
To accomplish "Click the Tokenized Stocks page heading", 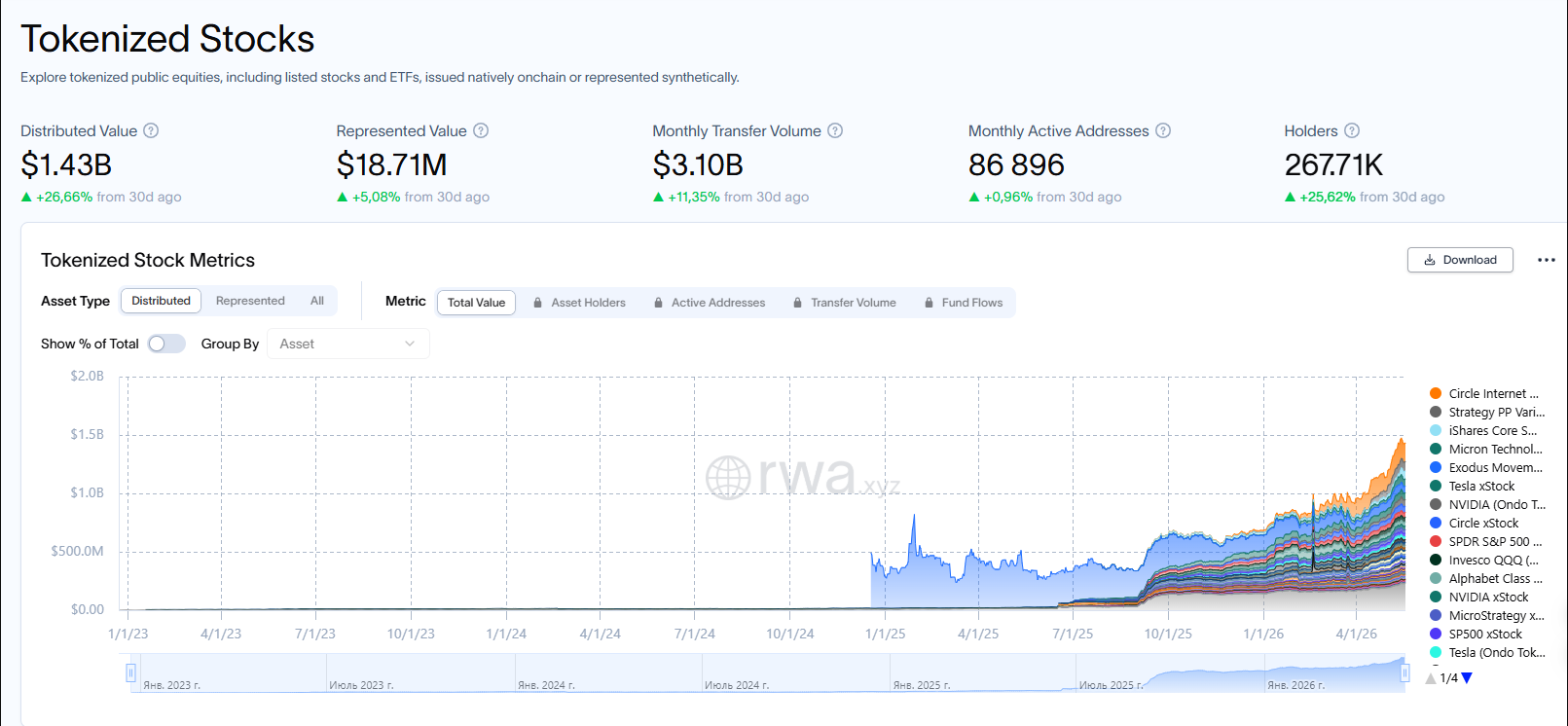I will coord(167,39).
